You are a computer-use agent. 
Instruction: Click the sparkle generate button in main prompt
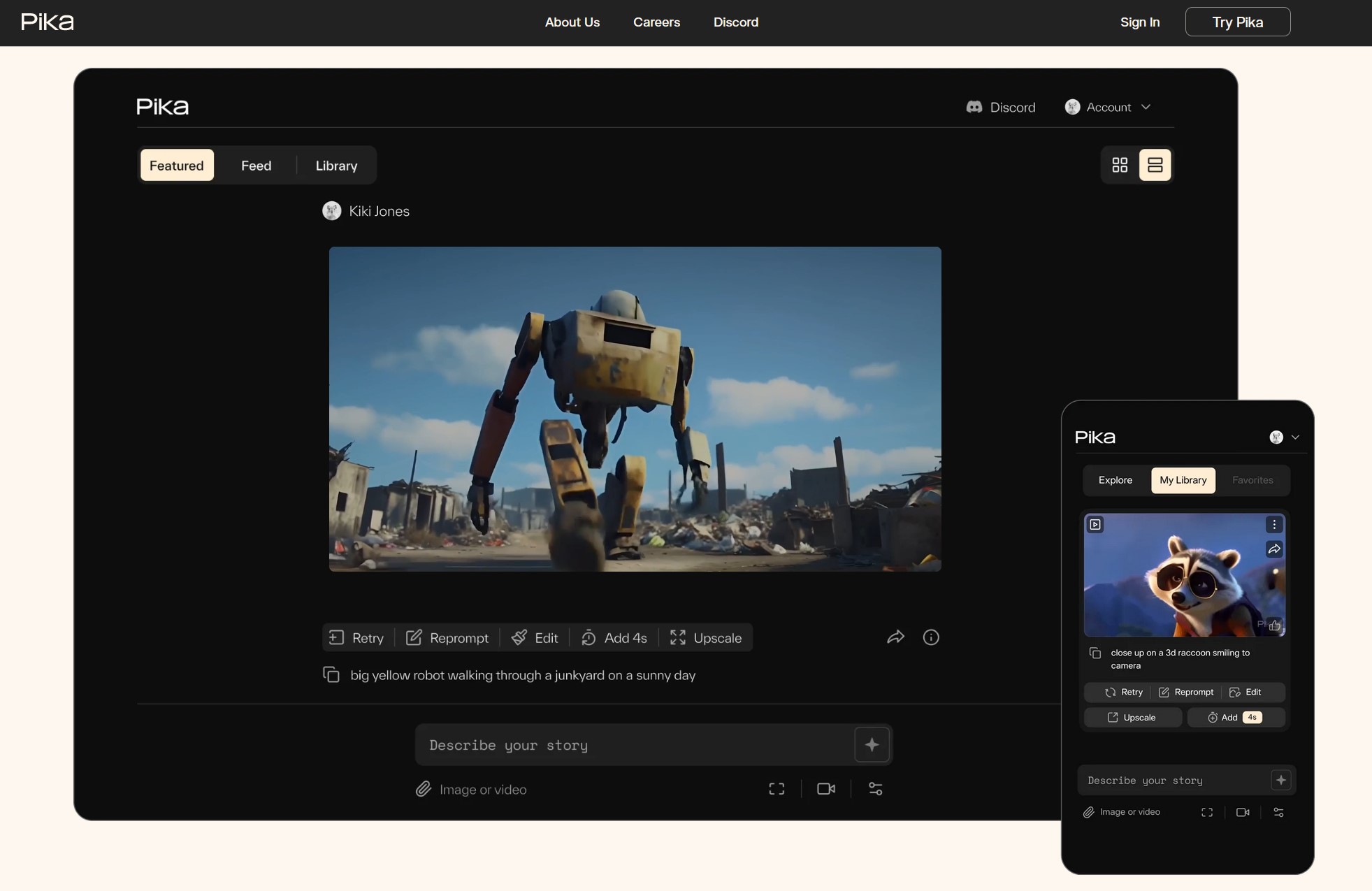tap(872, 744)
